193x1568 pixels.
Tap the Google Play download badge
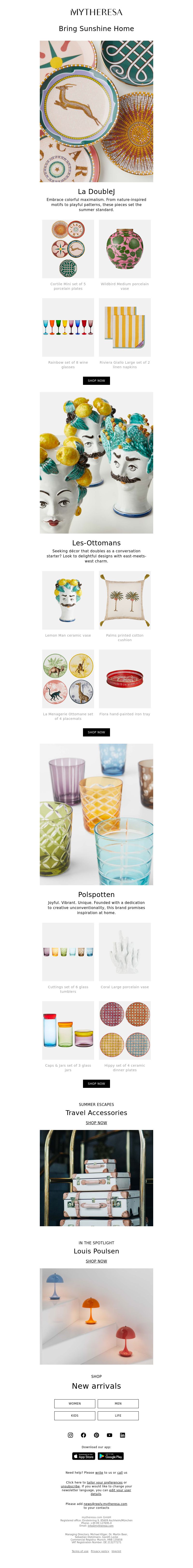coord(110,1456)
